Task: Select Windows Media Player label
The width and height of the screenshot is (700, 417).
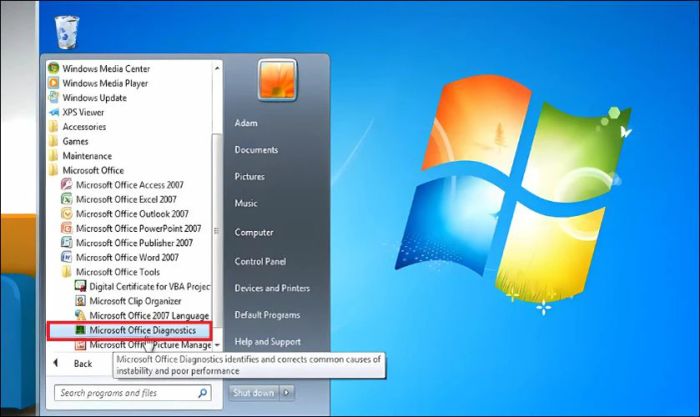Action: 105,83
